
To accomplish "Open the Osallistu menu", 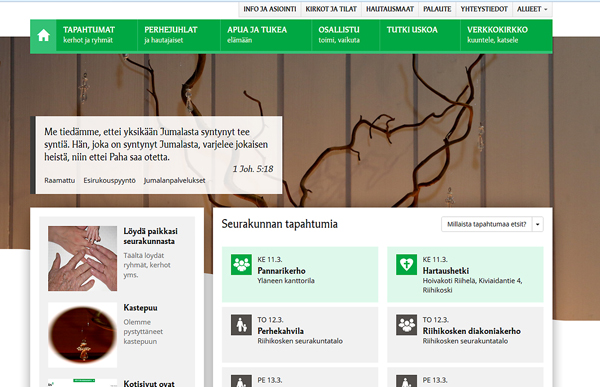I will pyautogui.click(x=346, y=35).
